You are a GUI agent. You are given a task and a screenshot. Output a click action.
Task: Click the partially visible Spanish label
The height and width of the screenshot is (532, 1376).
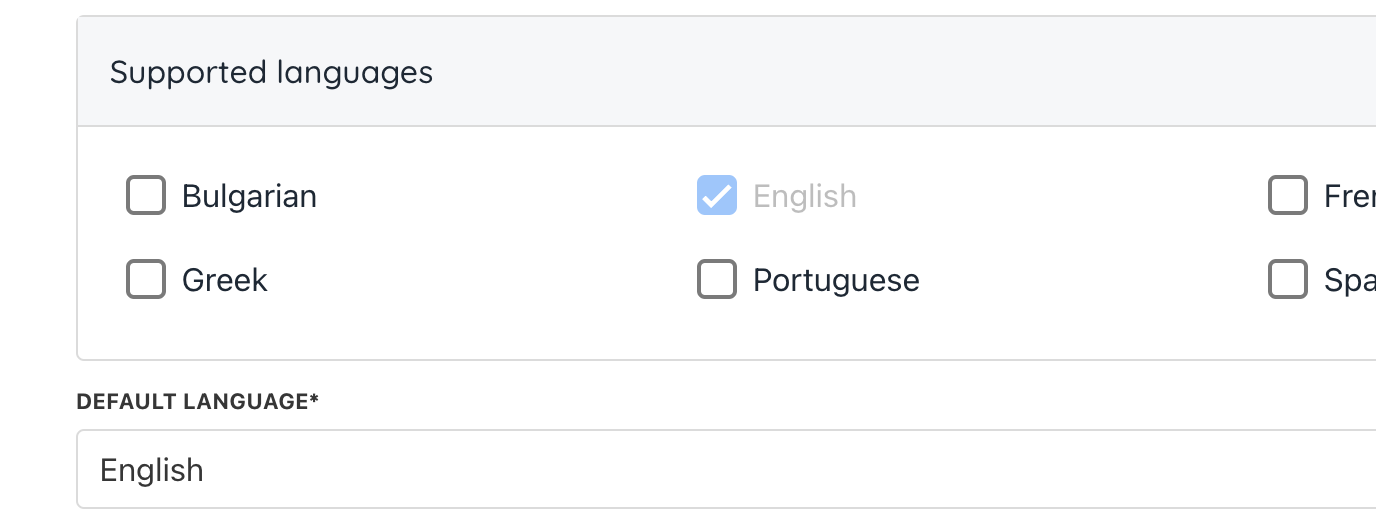(x=1349, y=280)
